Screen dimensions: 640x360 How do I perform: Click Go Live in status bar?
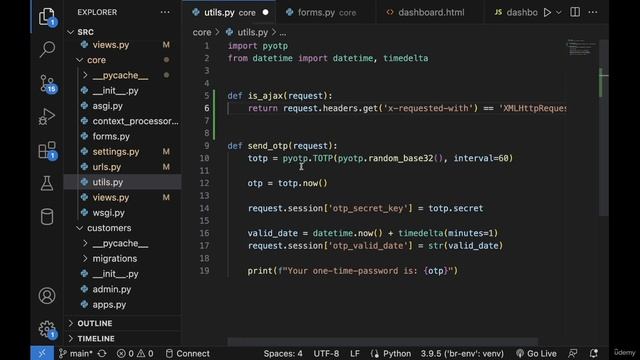(x=536, y=353)
